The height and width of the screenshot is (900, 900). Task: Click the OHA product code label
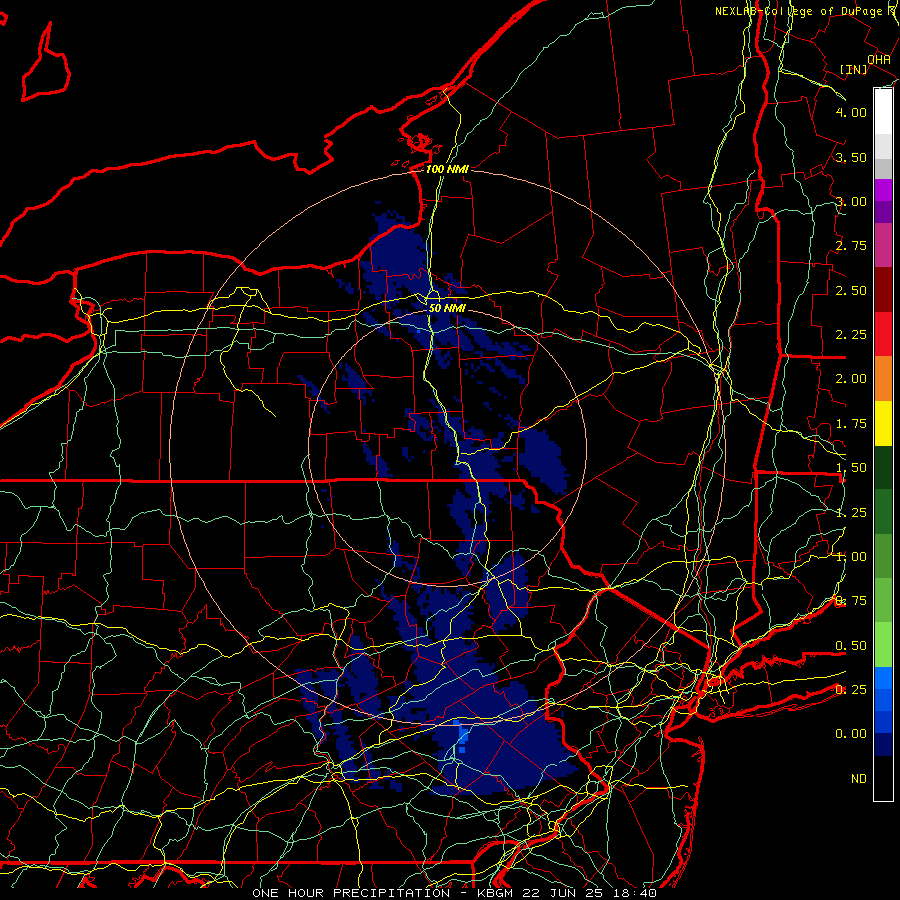pyautogui.click(x=879, y=60)
